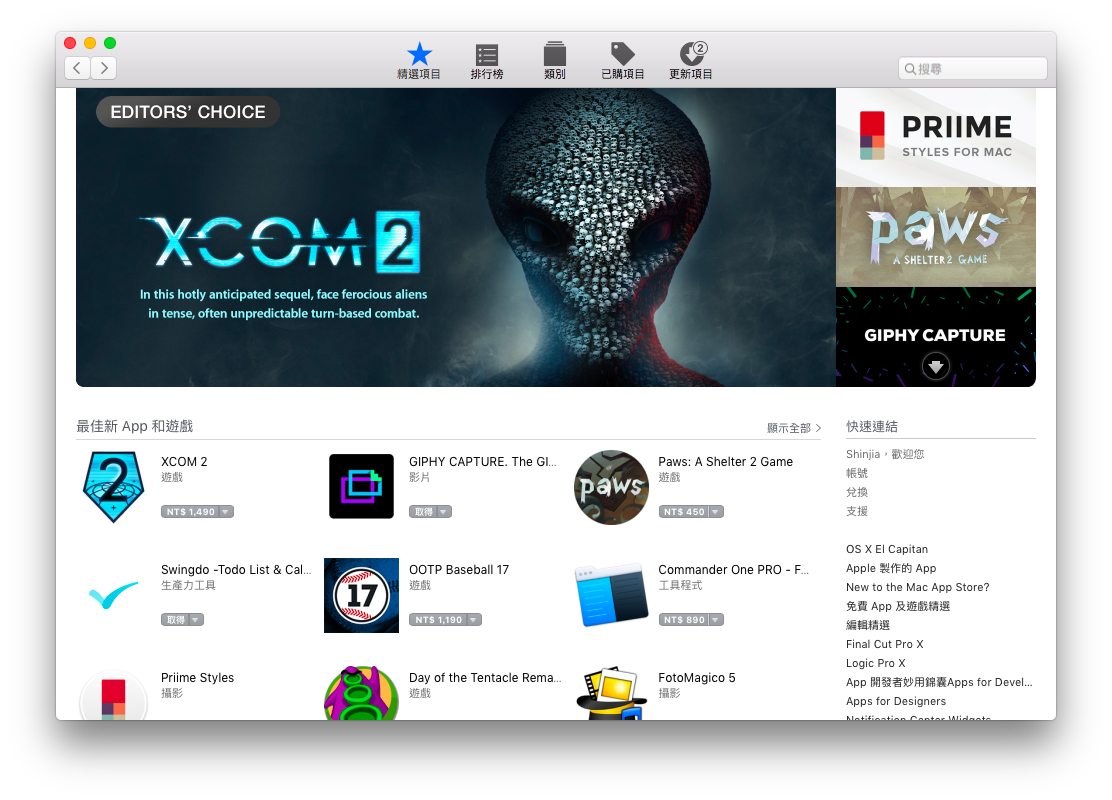1112x800 pixels.
Task: Open the Shinjia 歡迎您 account link
Action: coord(885,454)
